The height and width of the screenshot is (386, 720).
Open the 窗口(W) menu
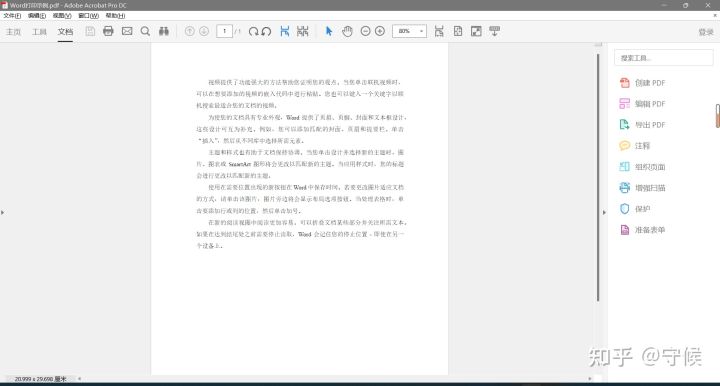[88, 16]
